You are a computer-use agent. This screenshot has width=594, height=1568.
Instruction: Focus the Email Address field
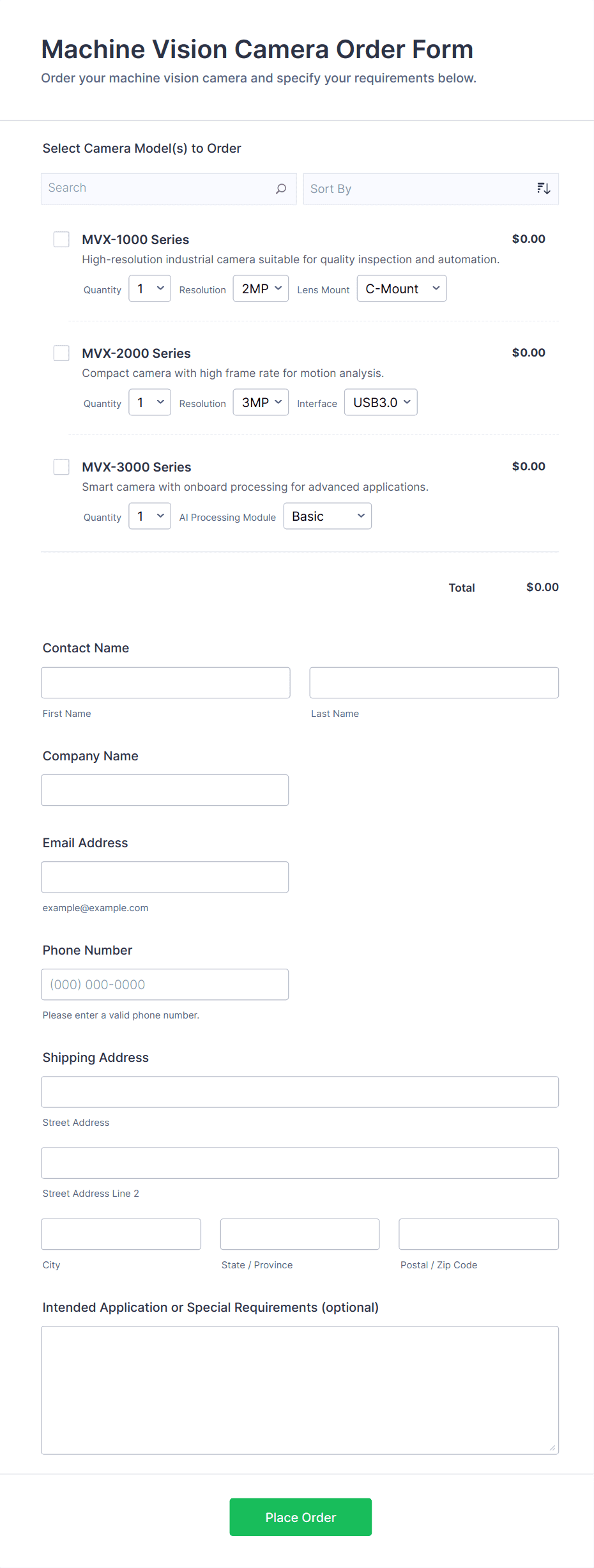pyautogui.click(x=165, y=877)
